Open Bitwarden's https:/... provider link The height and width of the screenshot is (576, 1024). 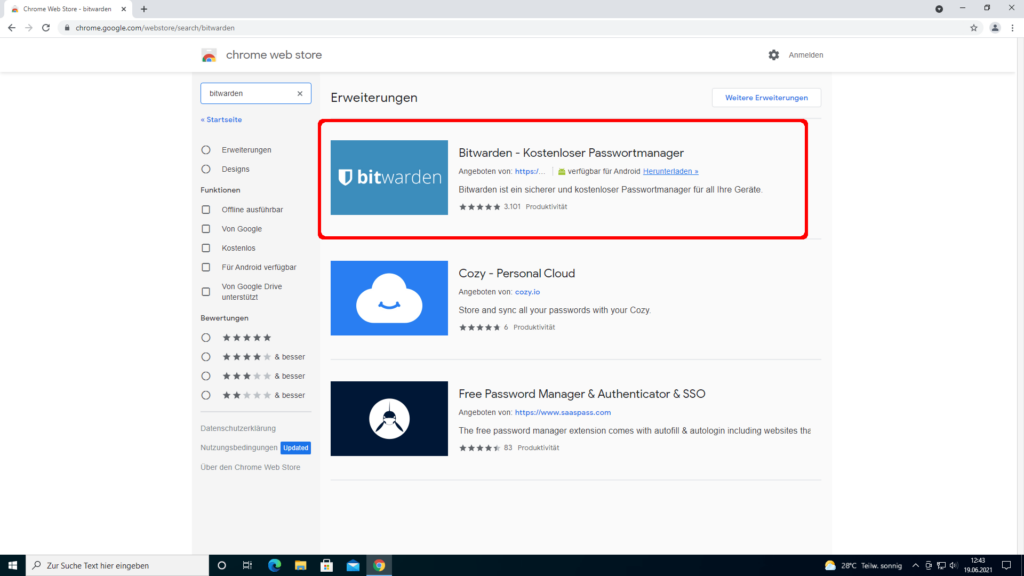coord(530,171)
